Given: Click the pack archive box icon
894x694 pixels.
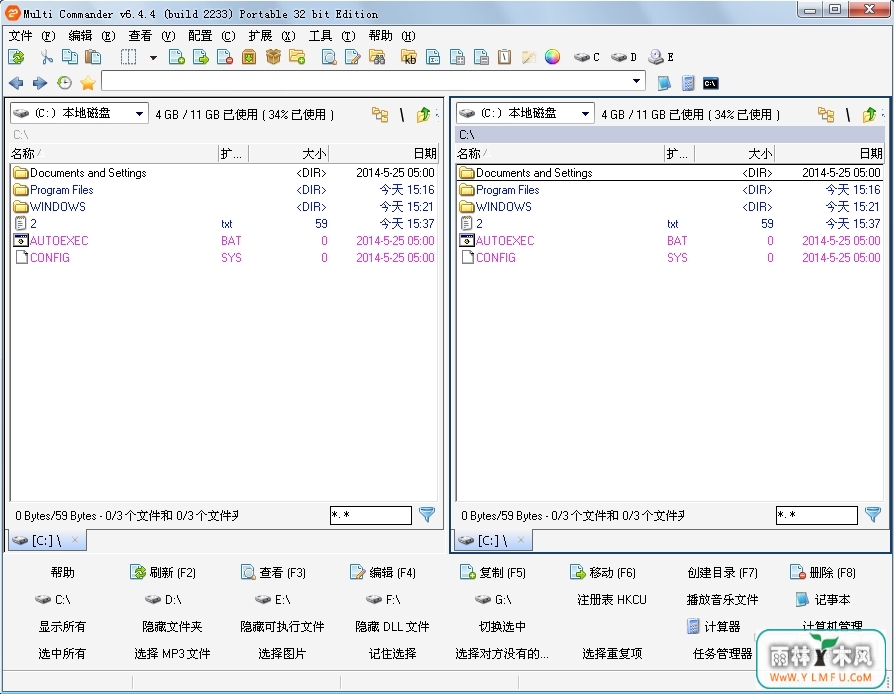Looking at the screenshot, I should tap(249, 57).
